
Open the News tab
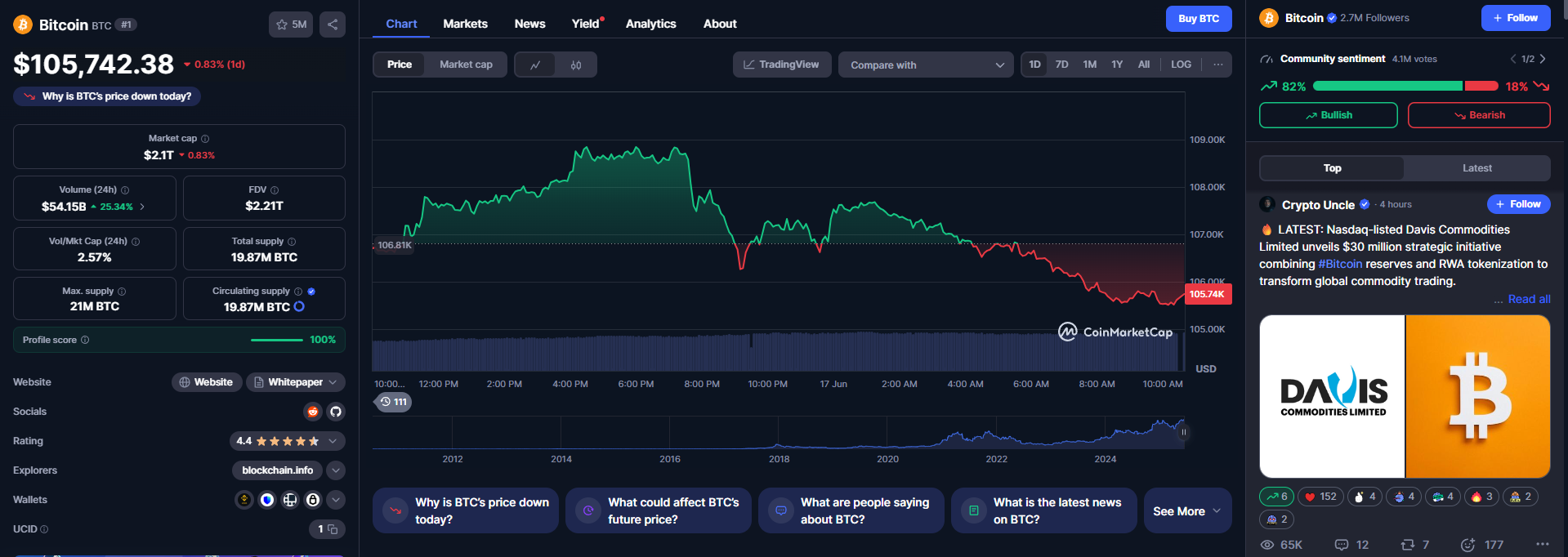[x=529, y=24]
